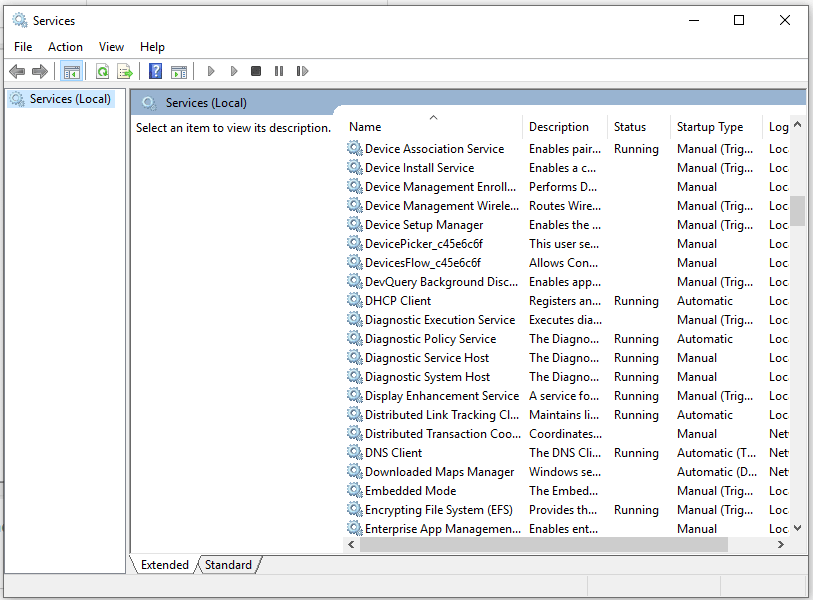Viewport: 813px width, 600px height.
Task: Click Running status of DHCP Client
Action: [636, 301]
